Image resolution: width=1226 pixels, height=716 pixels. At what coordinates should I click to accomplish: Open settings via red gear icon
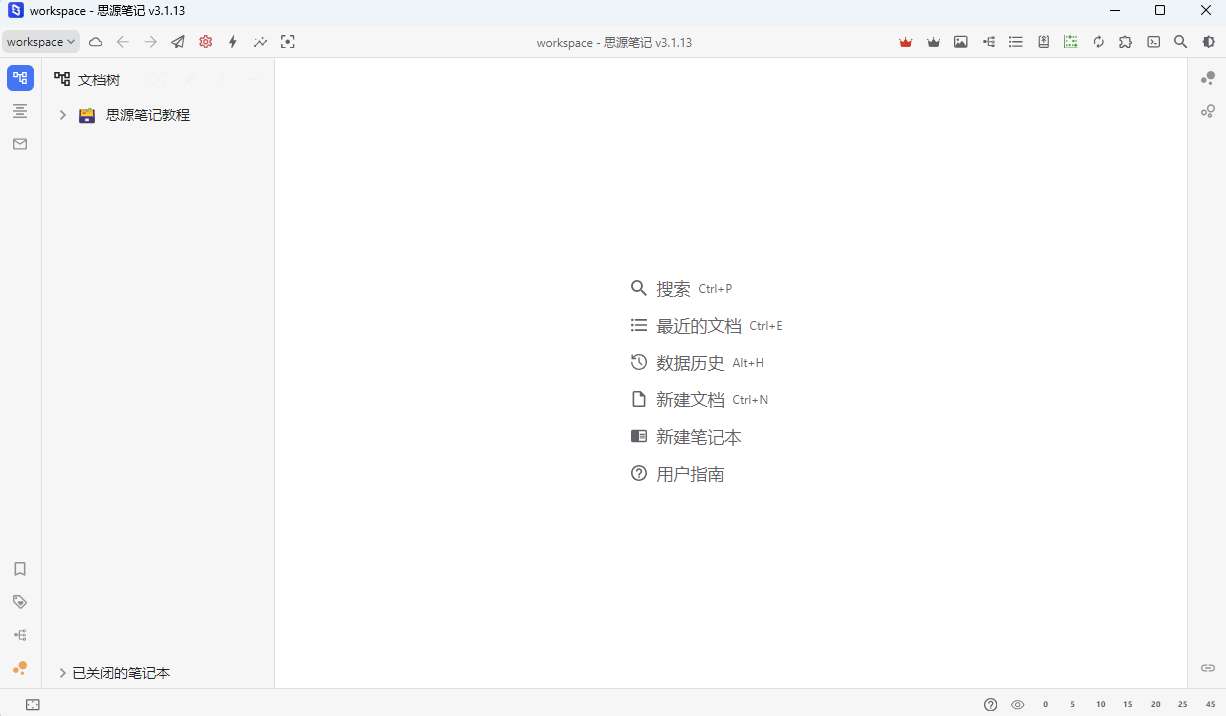[205, 42]
